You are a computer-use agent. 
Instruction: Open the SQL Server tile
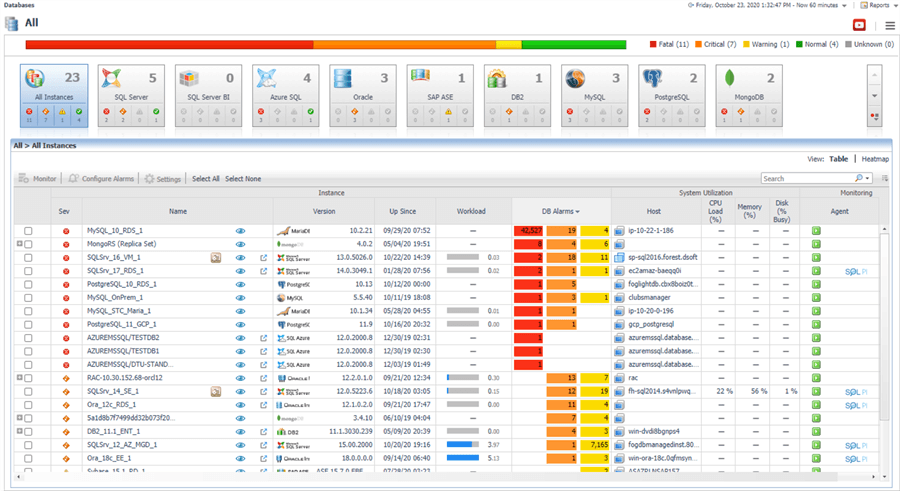131,95
